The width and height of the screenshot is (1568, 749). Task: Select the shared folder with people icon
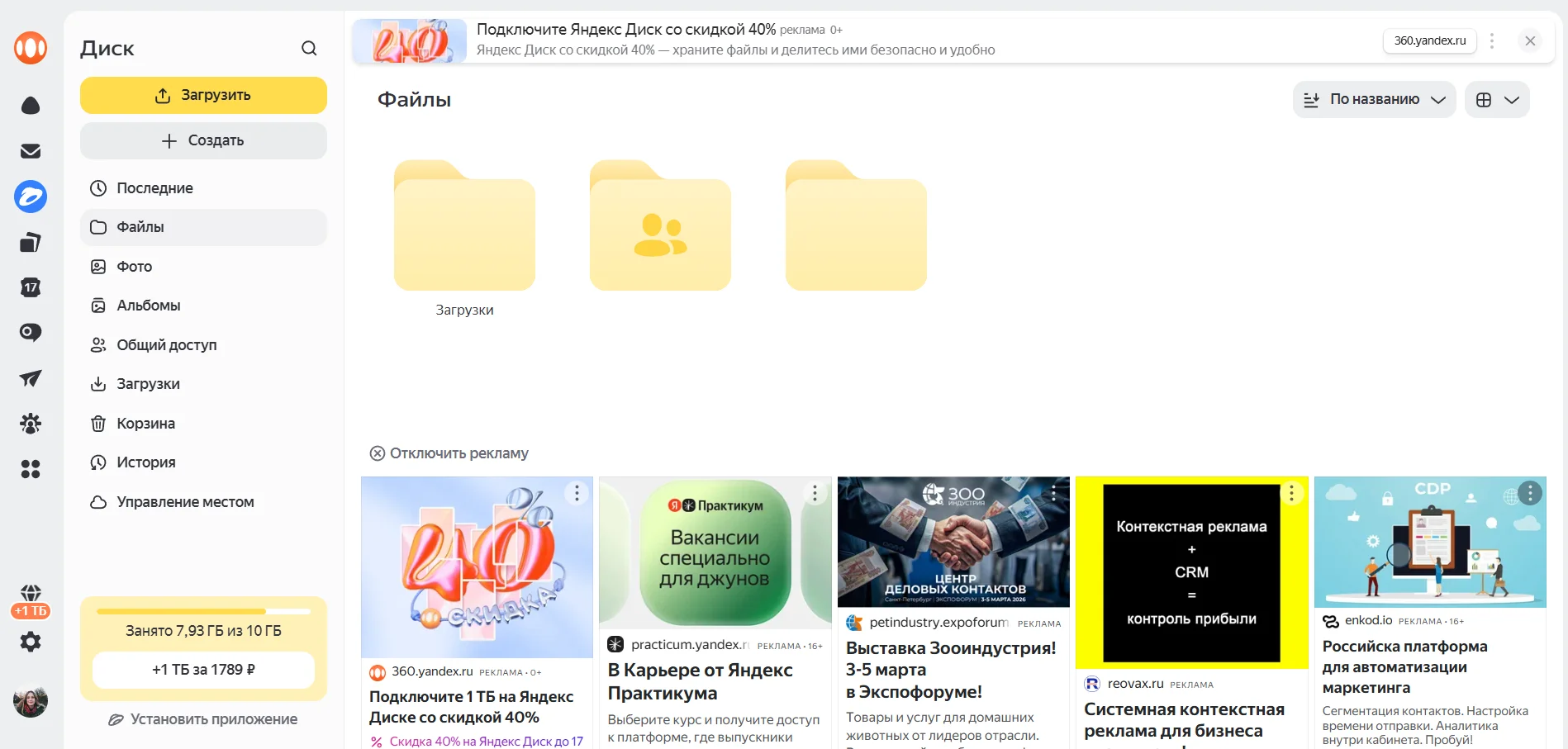660,225
